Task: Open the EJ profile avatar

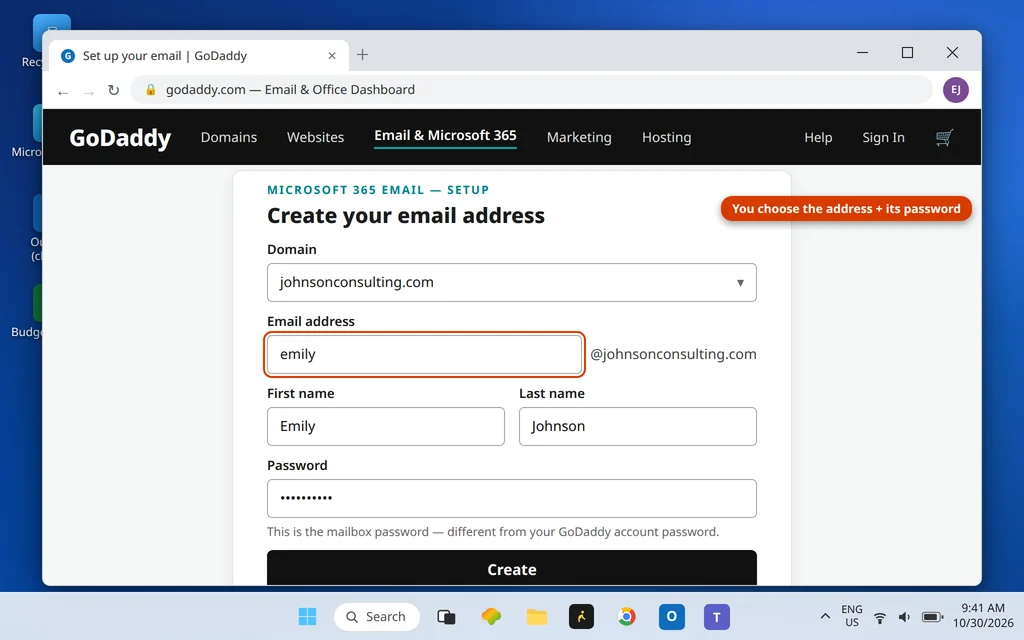Action: [955, 89]
